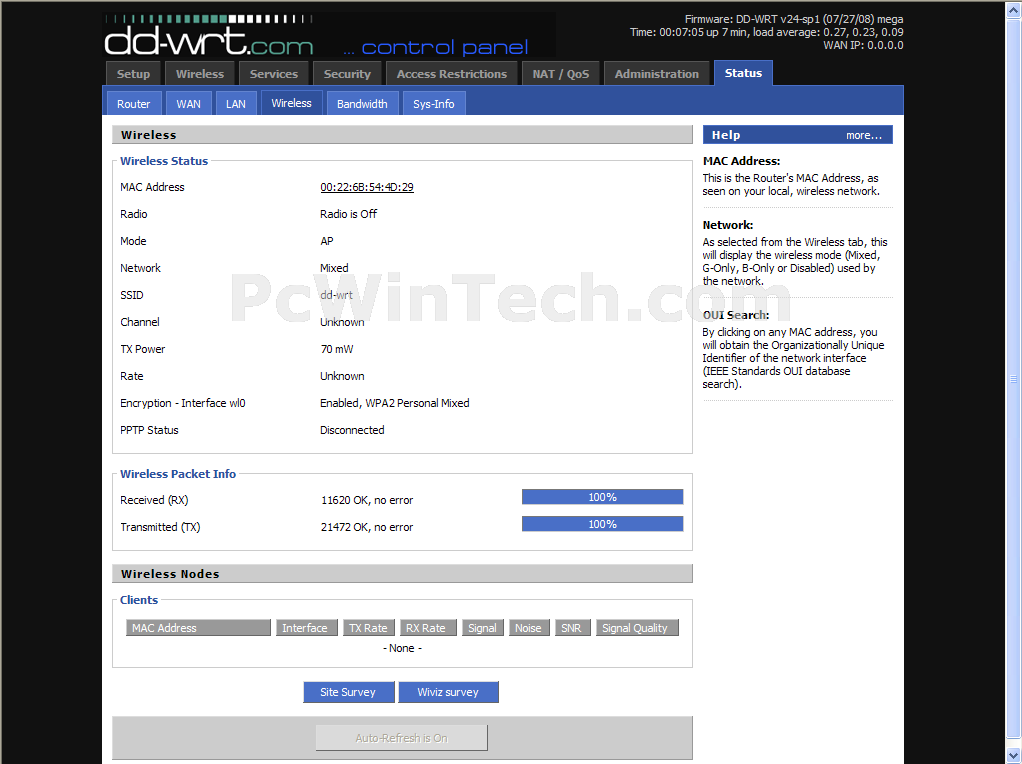Open the Setup main tab
The width and height of the screenshot is (1022, 764).
pyautogui.click(x=133, y=74)
